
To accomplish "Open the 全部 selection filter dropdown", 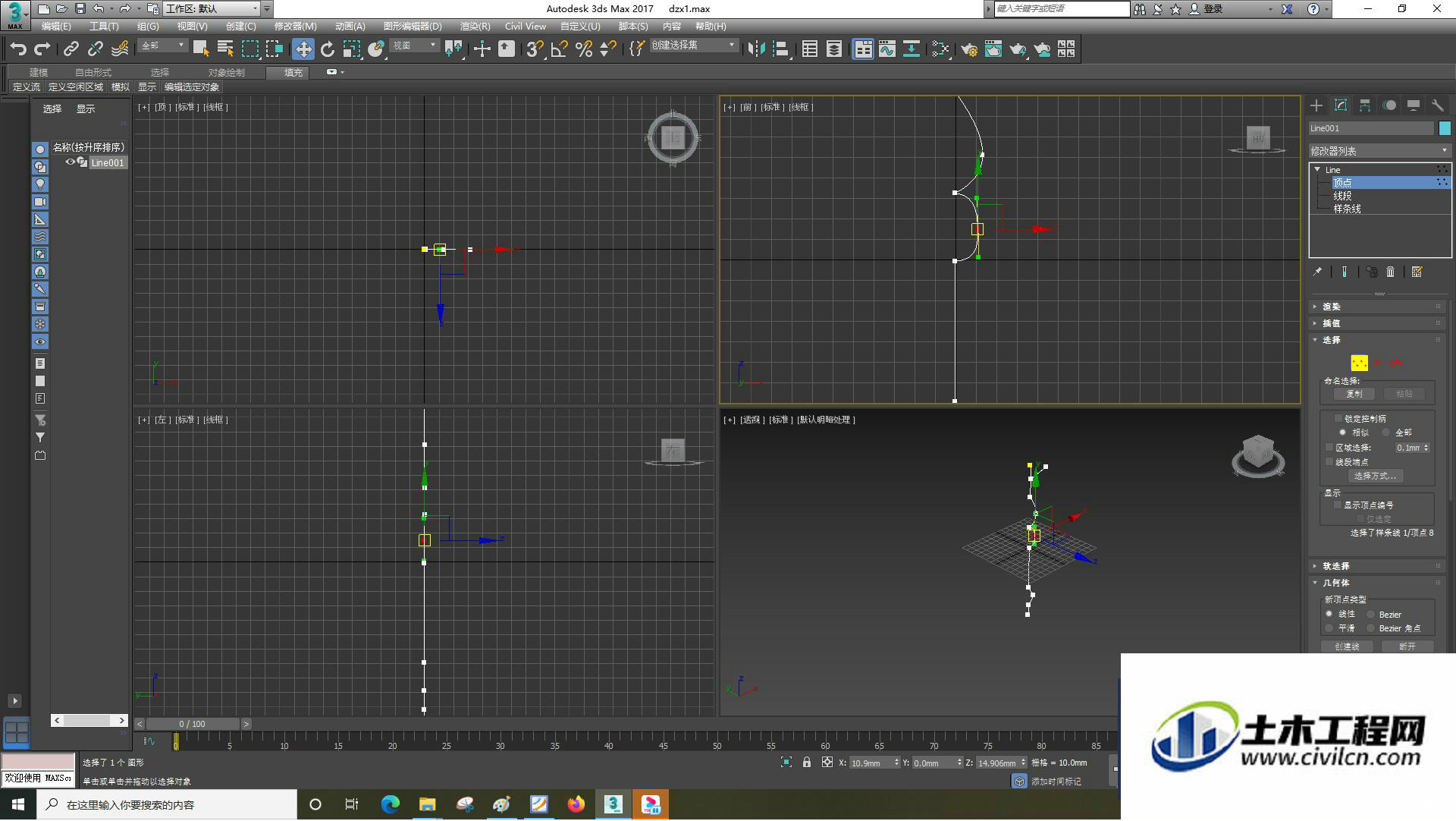I will pyautogui.click(x=163, y=46).
